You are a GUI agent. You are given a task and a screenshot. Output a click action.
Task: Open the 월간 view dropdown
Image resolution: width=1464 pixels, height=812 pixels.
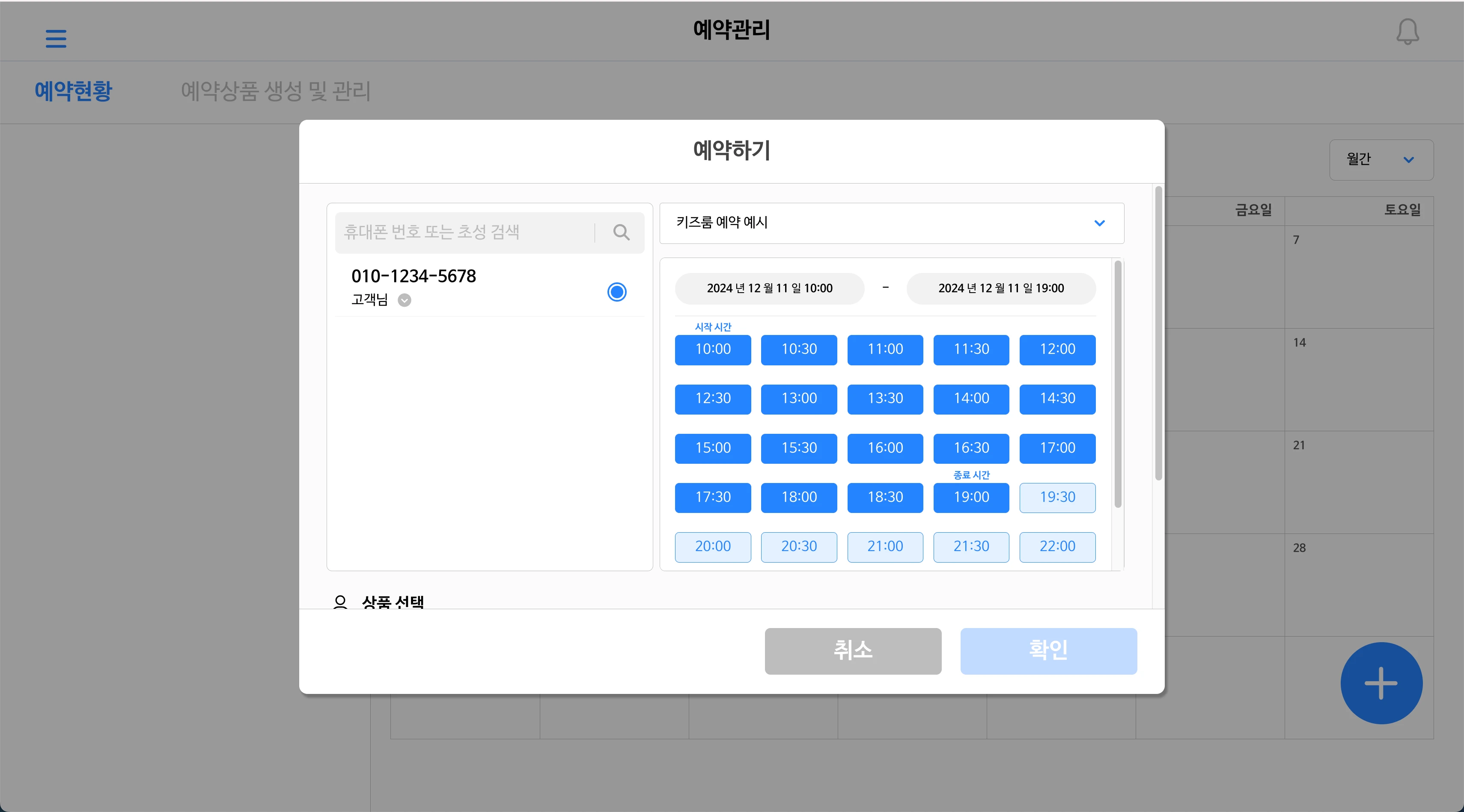(x=1381, y=160)
